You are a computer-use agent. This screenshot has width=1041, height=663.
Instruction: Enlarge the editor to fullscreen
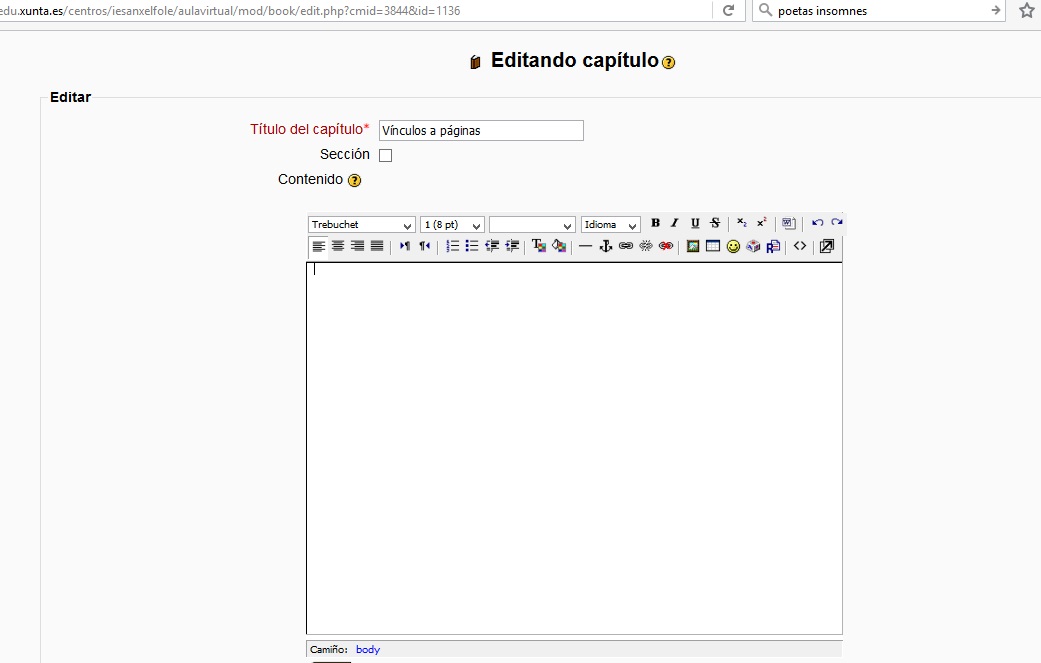click(827, 246)
